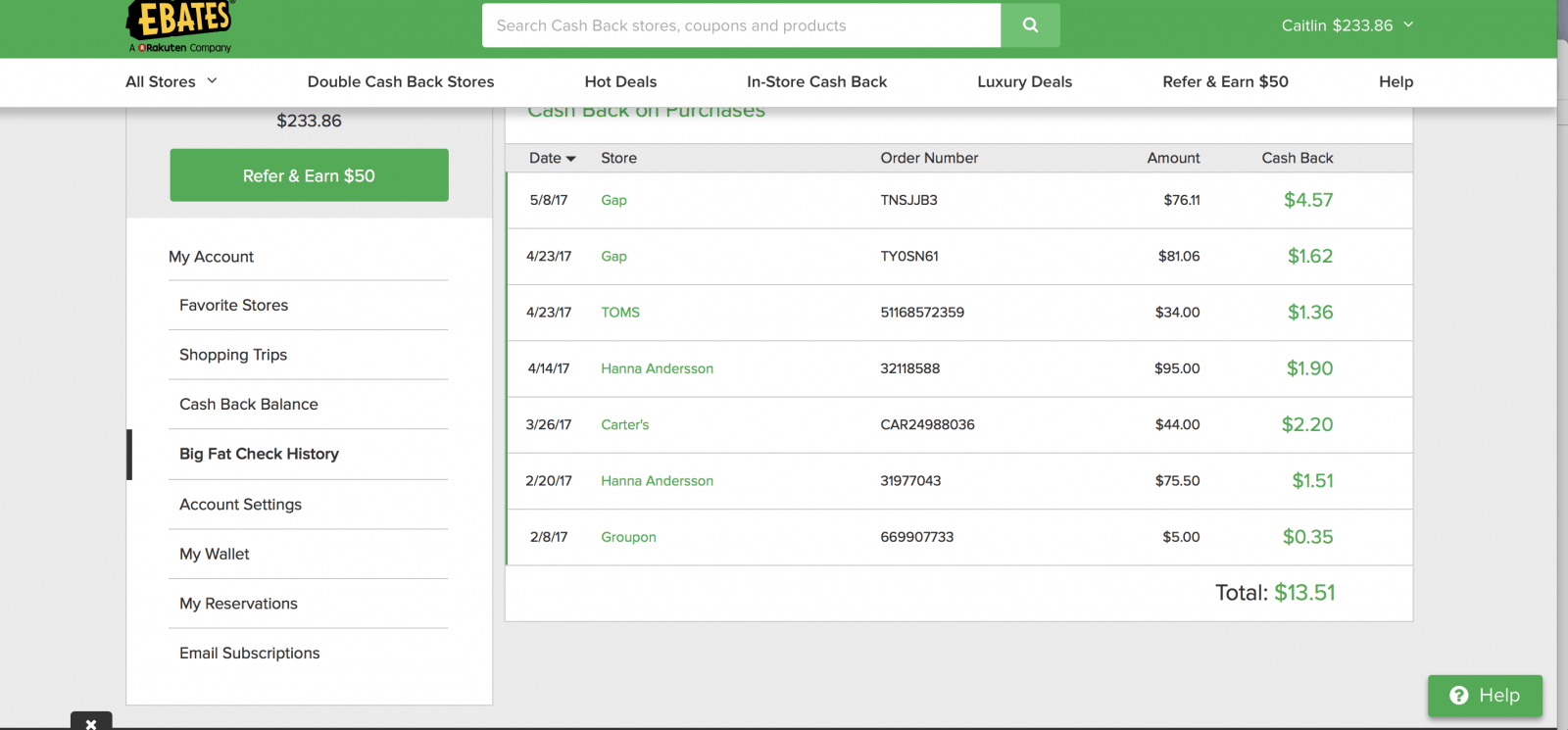Screen dimensions: 1568x730
Task: Open the Hot Deals menu item
Action: 620,81
